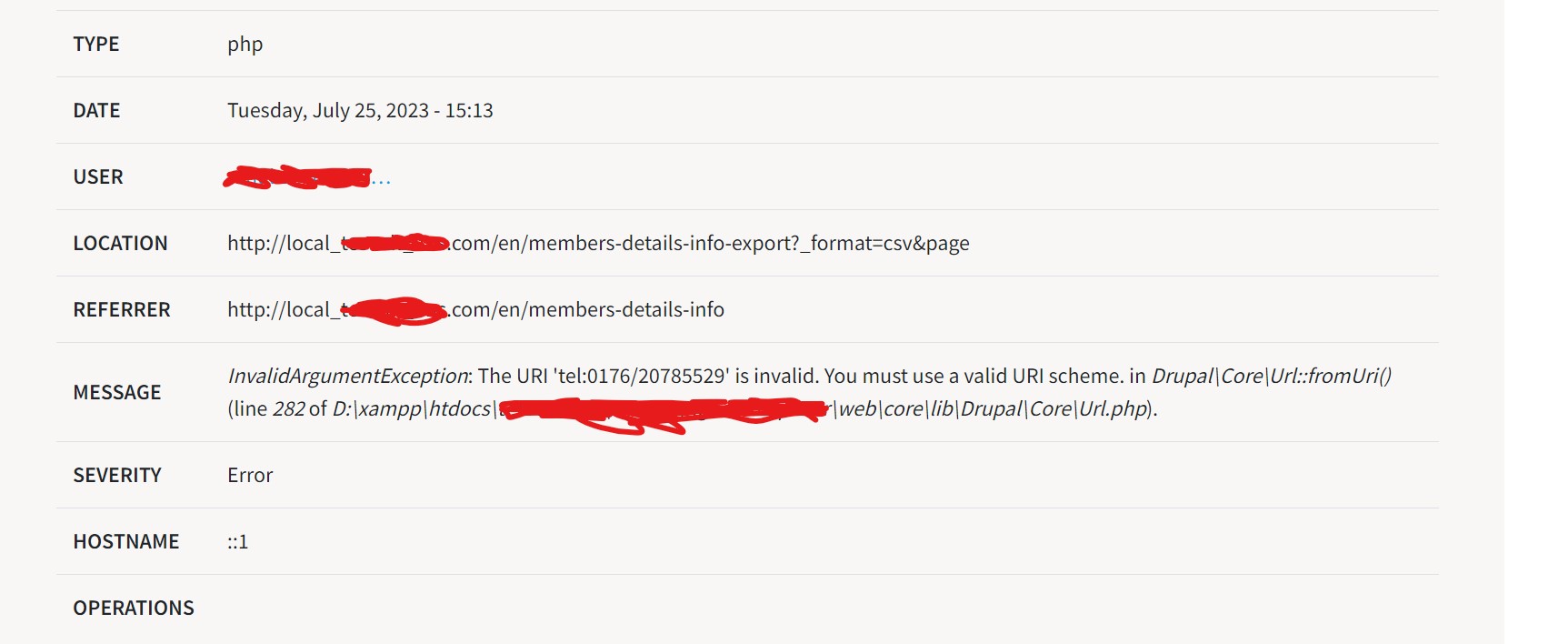The height and width of the screenshot is (644, 1568).
Task: Click the HOSTNAME row label
Action: coord(126,541)
